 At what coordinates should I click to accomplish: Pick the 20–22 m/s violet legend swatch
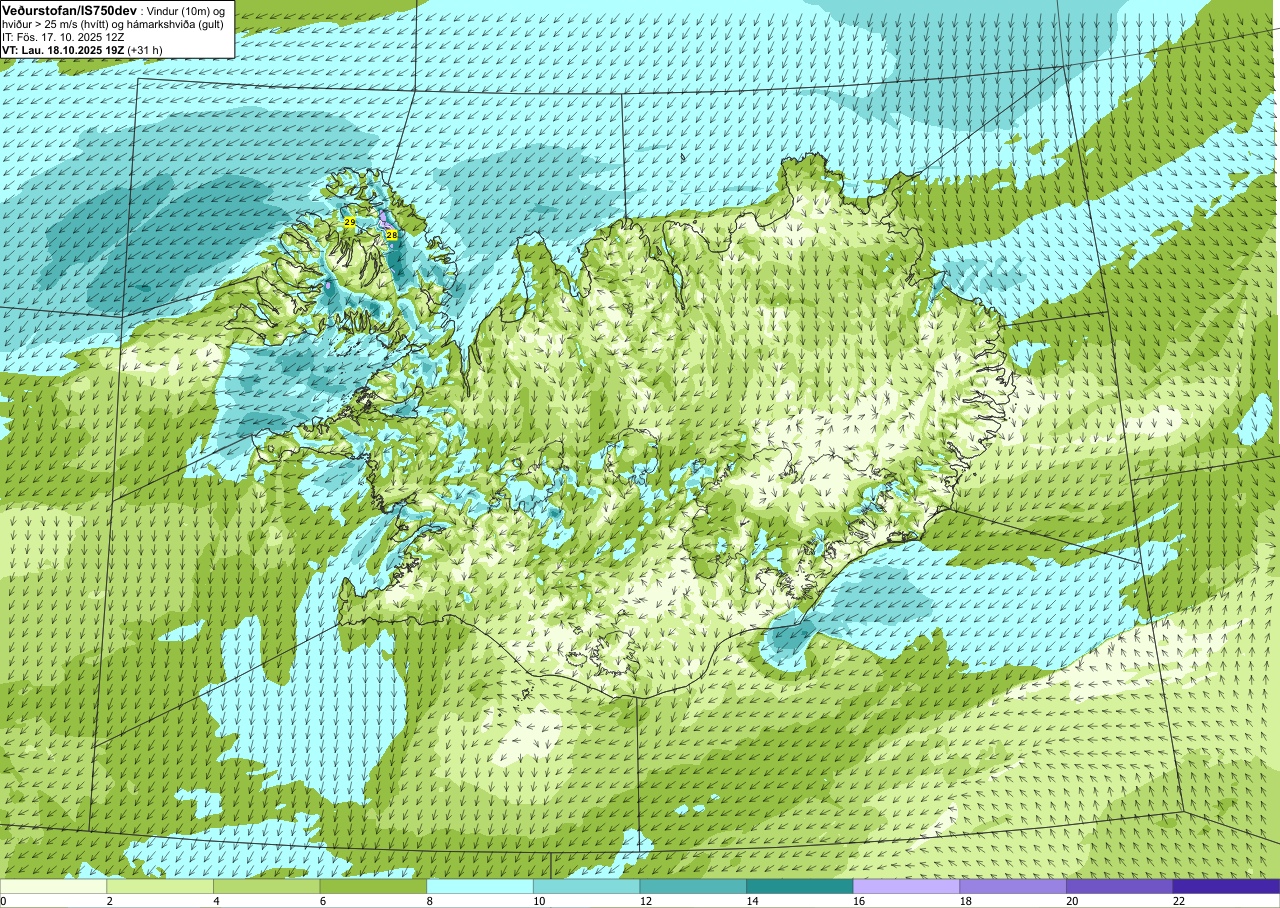pyautogui.click(x=1120, y=886)
